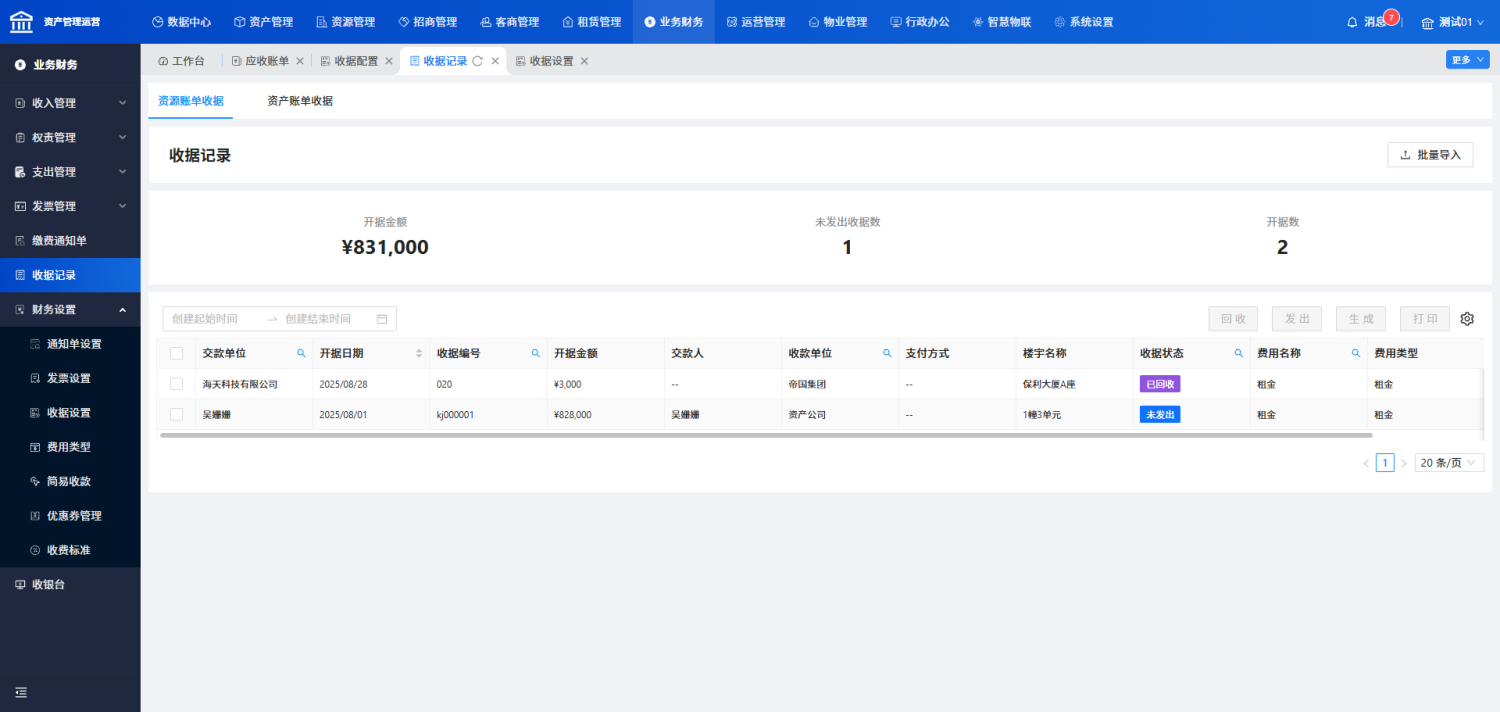Viewport: 1500px width, 712px height.
Task: Open the 资源管理 top menu
Action: pos(345,22)
